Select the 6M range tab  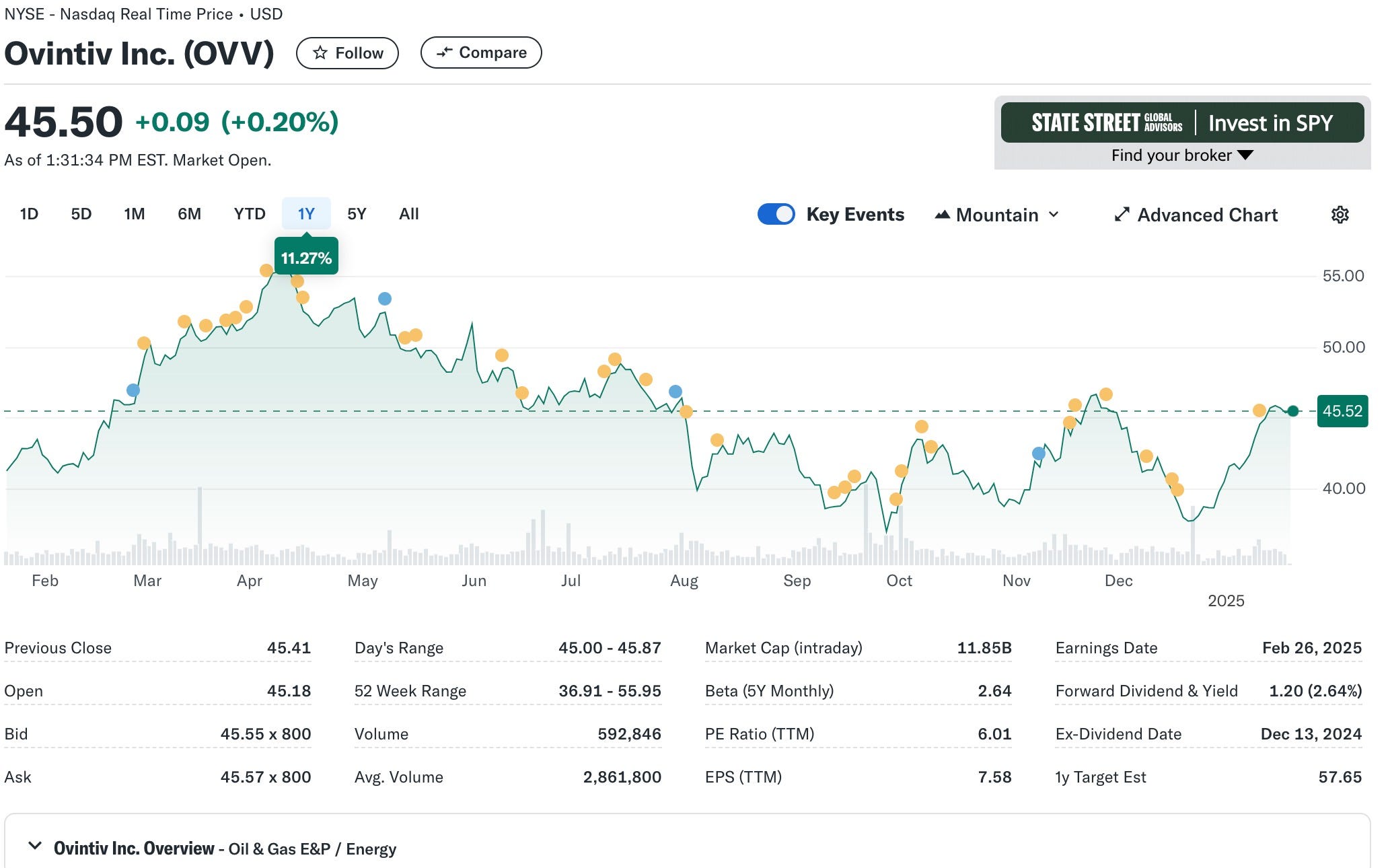click(x=190, y=214)
